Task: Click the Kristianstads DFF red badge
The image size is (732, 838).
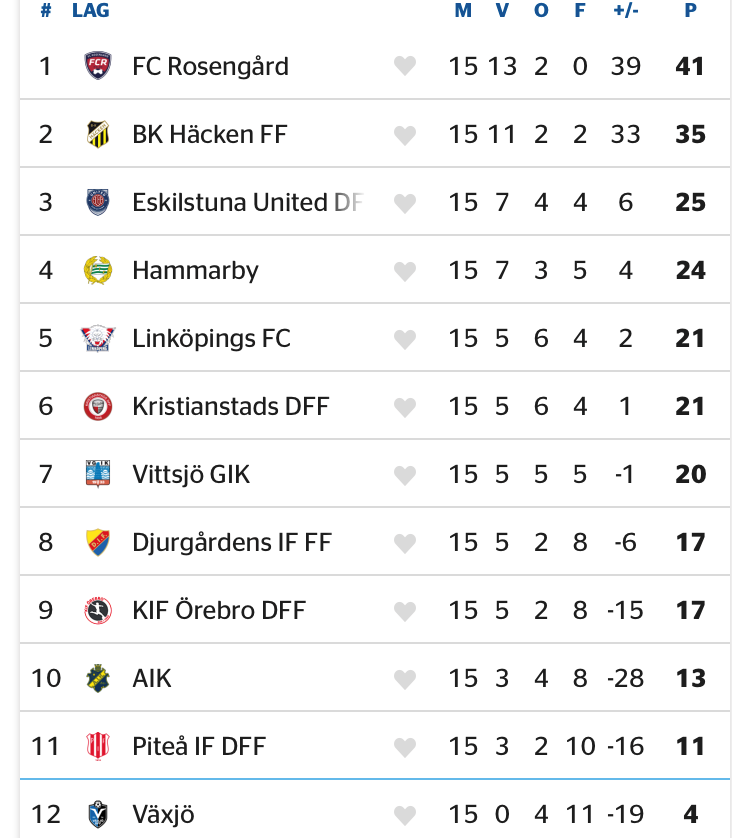Action: [x=97, y=407]
